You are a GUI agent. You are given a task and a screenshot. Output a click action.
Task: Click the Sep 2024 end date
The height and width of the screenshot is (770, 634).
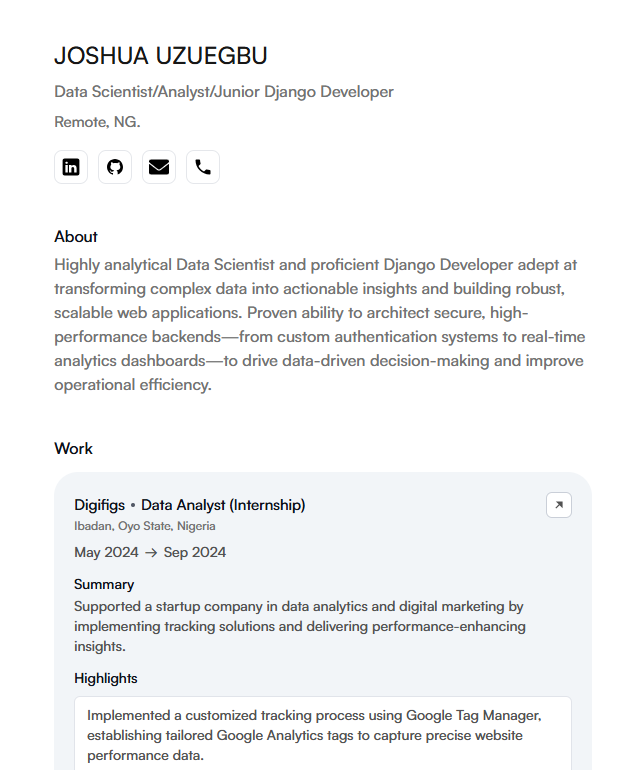195,552
